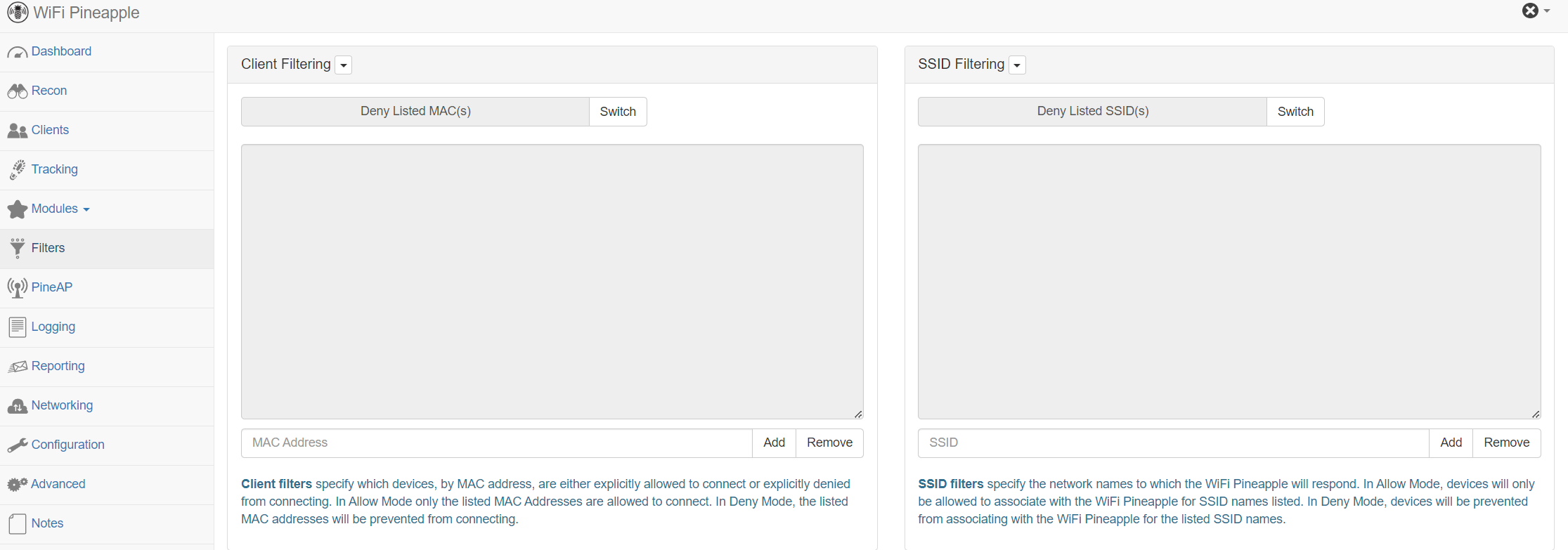Screen dimensions: 1568x550
Task: Click the Filters funnel icon
Action: tap(17, 248)
